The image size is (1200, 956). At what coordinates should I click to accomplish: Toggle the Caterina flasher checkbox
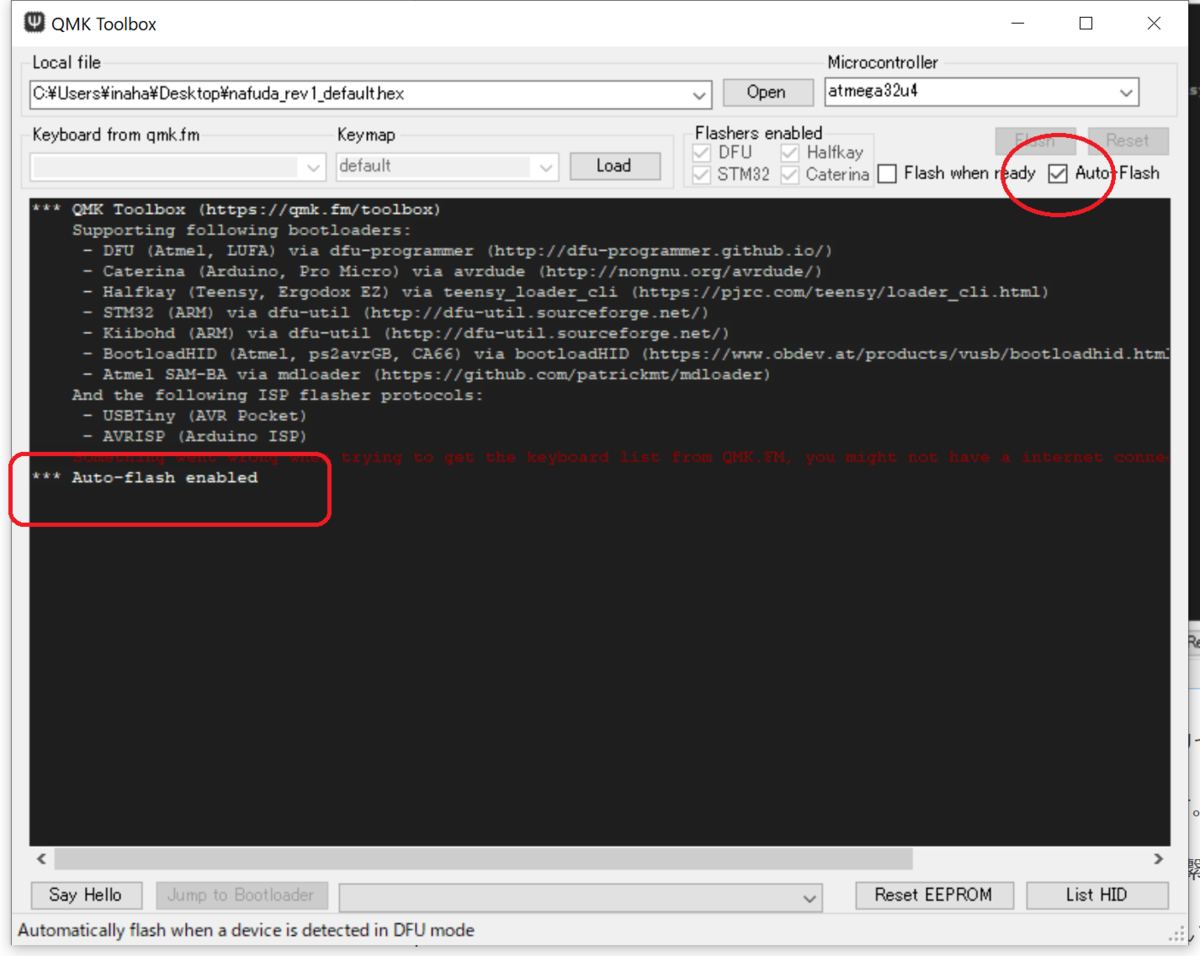[790, 175]
